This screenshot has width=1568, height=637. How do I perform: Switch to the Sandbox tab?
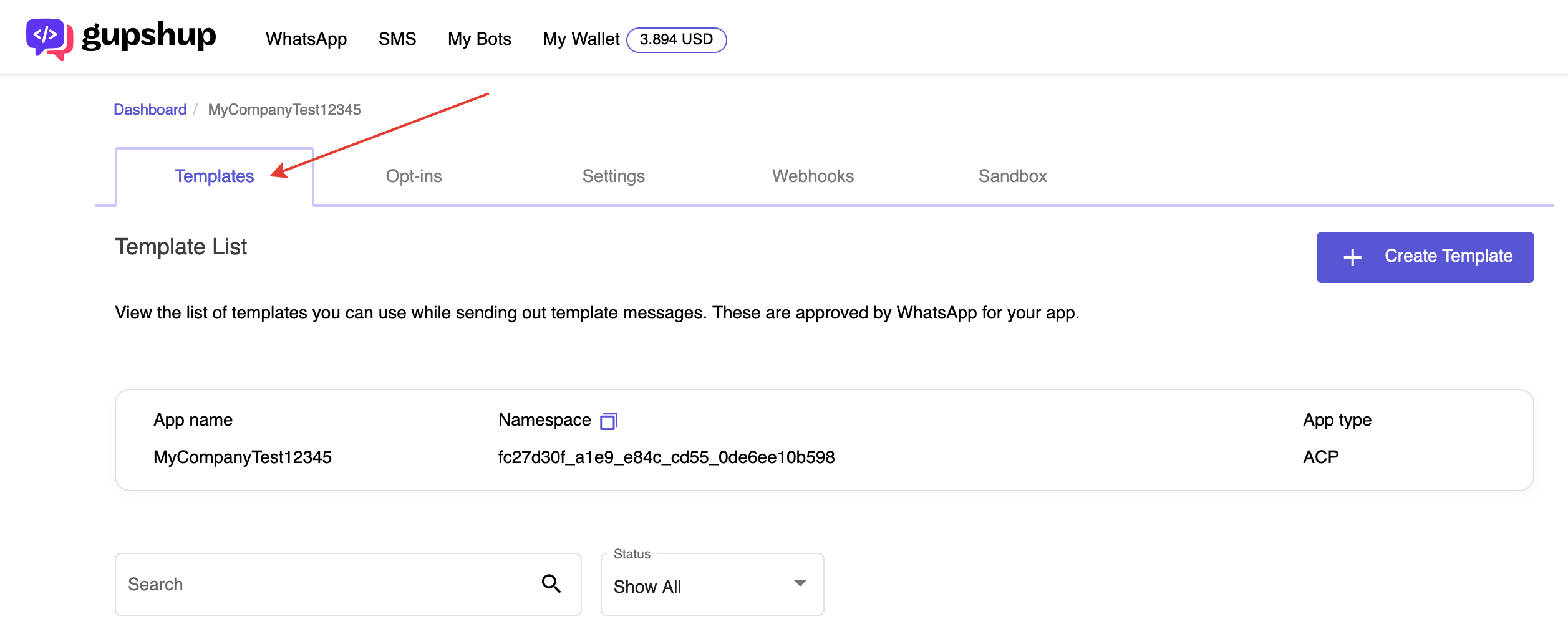click(1012, 176)
